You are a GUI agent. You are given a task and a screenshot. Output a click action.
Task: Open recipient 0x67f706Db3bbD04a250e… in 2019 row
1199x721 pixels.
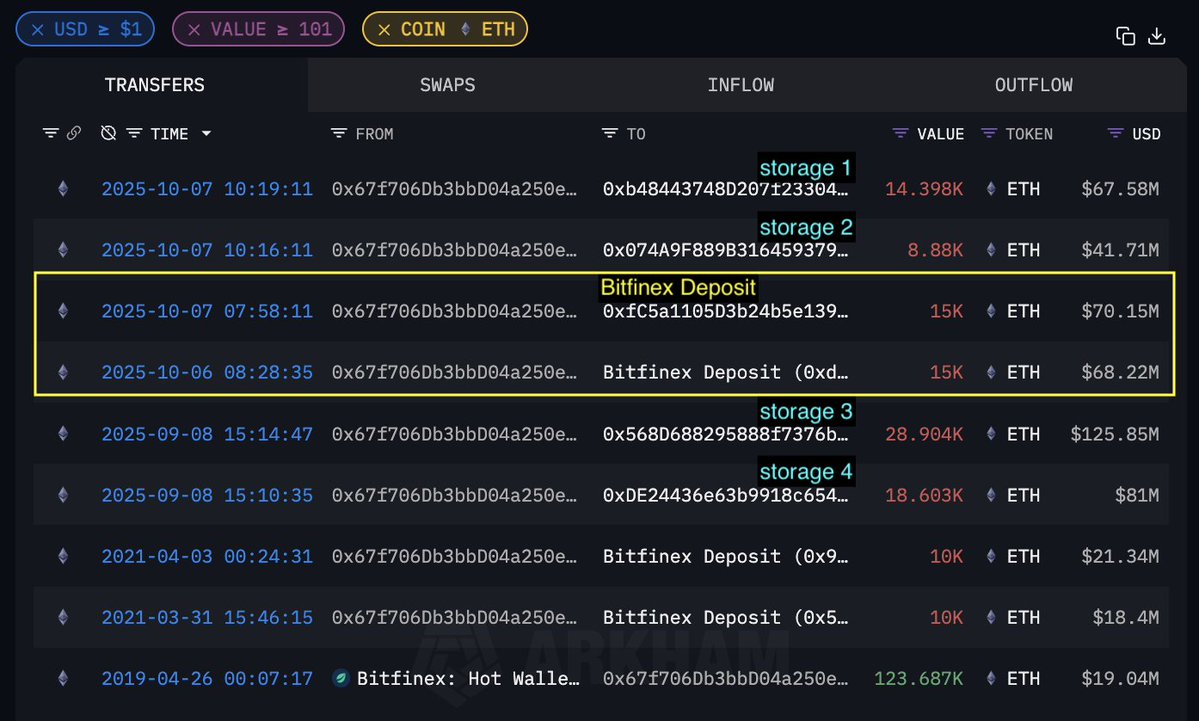725,679
